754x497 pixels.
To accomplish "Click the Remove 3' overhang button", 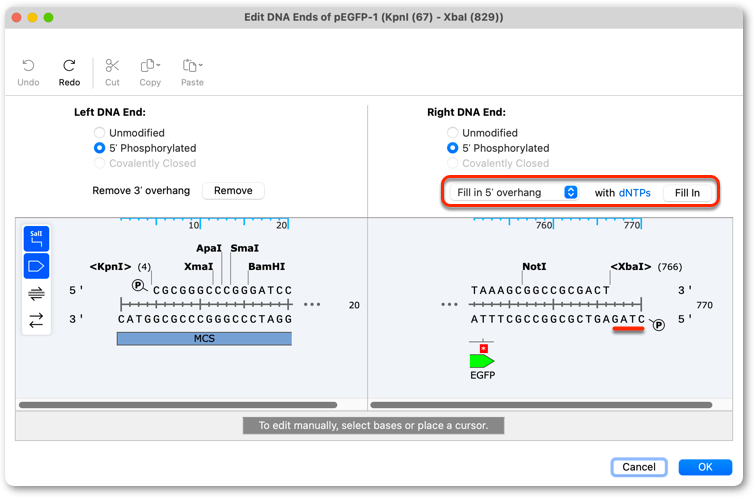I will pyautogui.click(x=233, y=191).
